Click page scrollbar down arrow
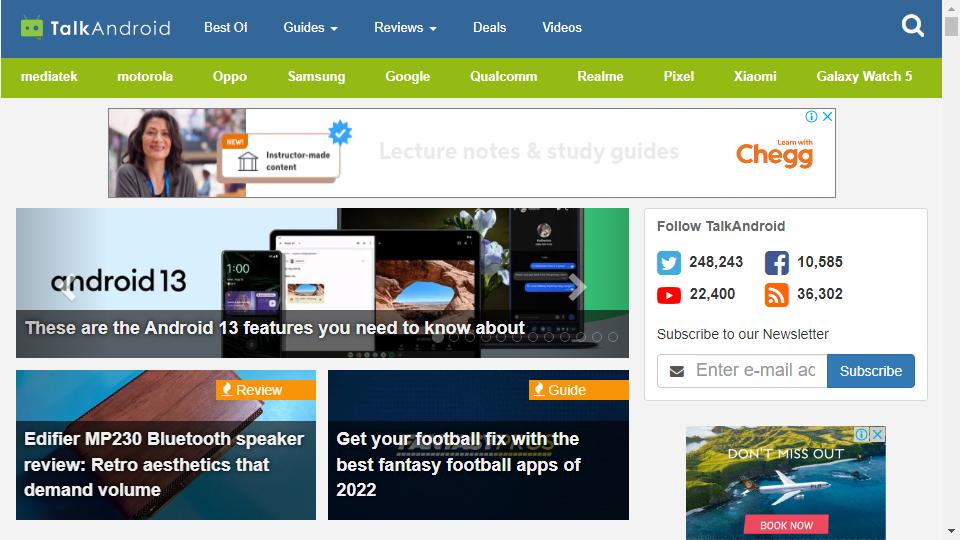 951,531
